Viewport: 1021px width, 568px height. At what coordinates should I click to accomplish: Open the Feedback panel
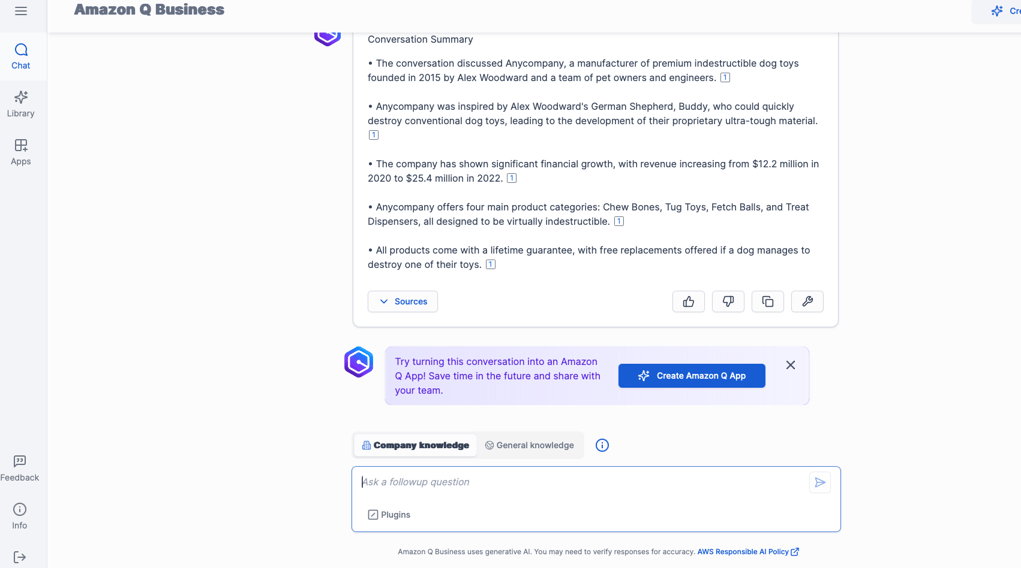pos(20,468)
